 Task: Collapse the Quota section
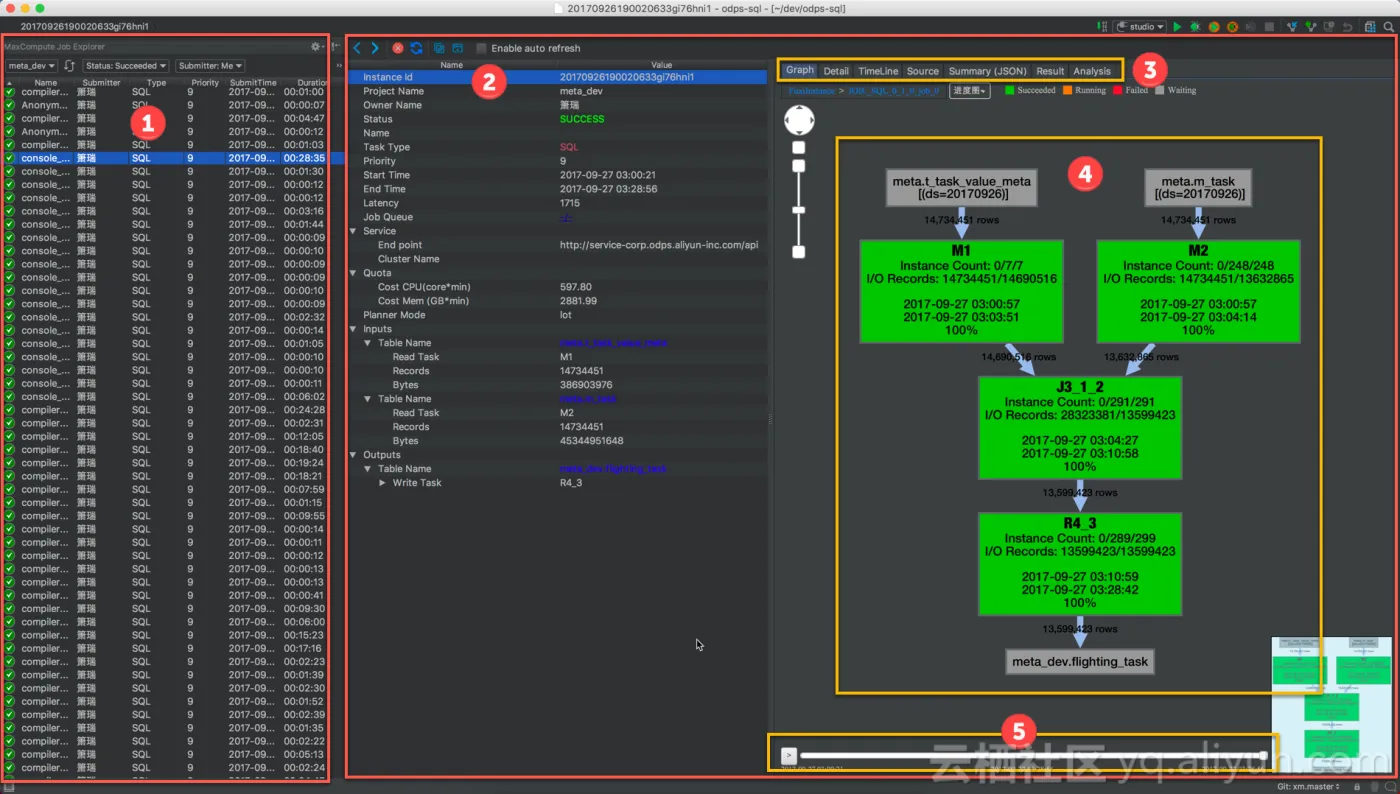(353, 273)
